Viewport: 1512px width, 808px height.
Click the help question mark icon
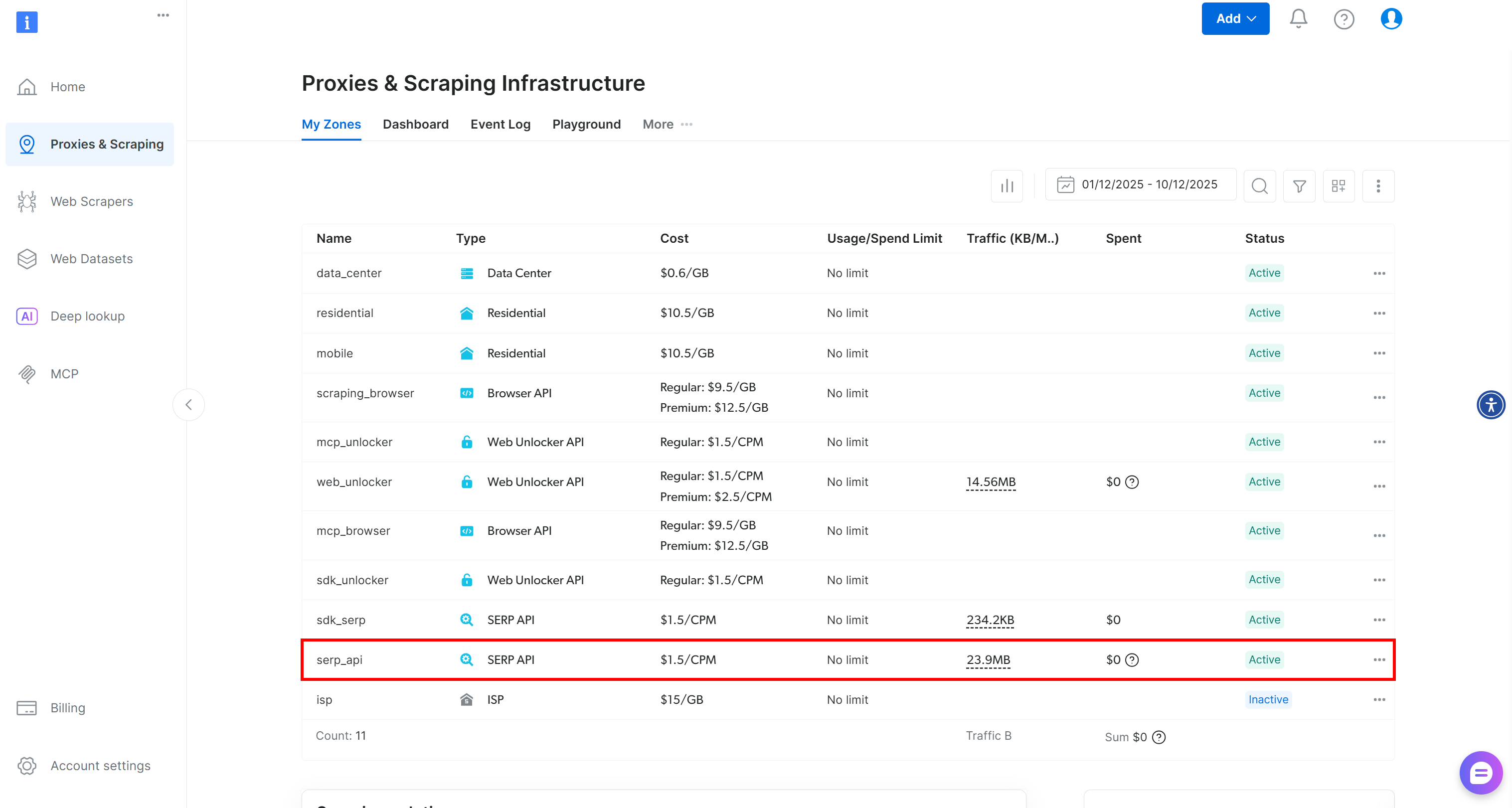coord(1344,19)
